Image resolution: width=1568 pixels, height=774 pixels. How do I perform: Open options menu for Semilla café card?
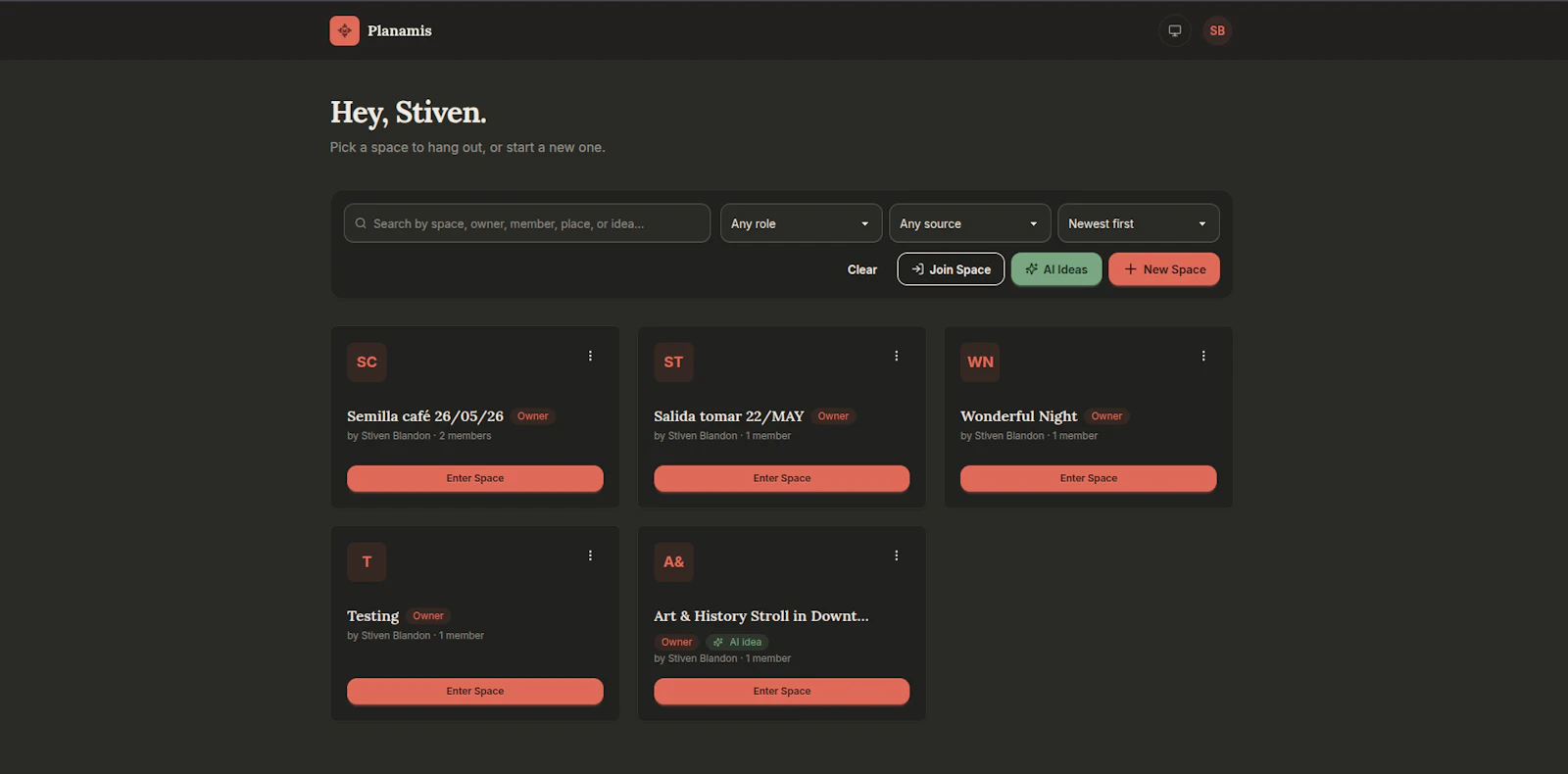[x=590, y=356]
